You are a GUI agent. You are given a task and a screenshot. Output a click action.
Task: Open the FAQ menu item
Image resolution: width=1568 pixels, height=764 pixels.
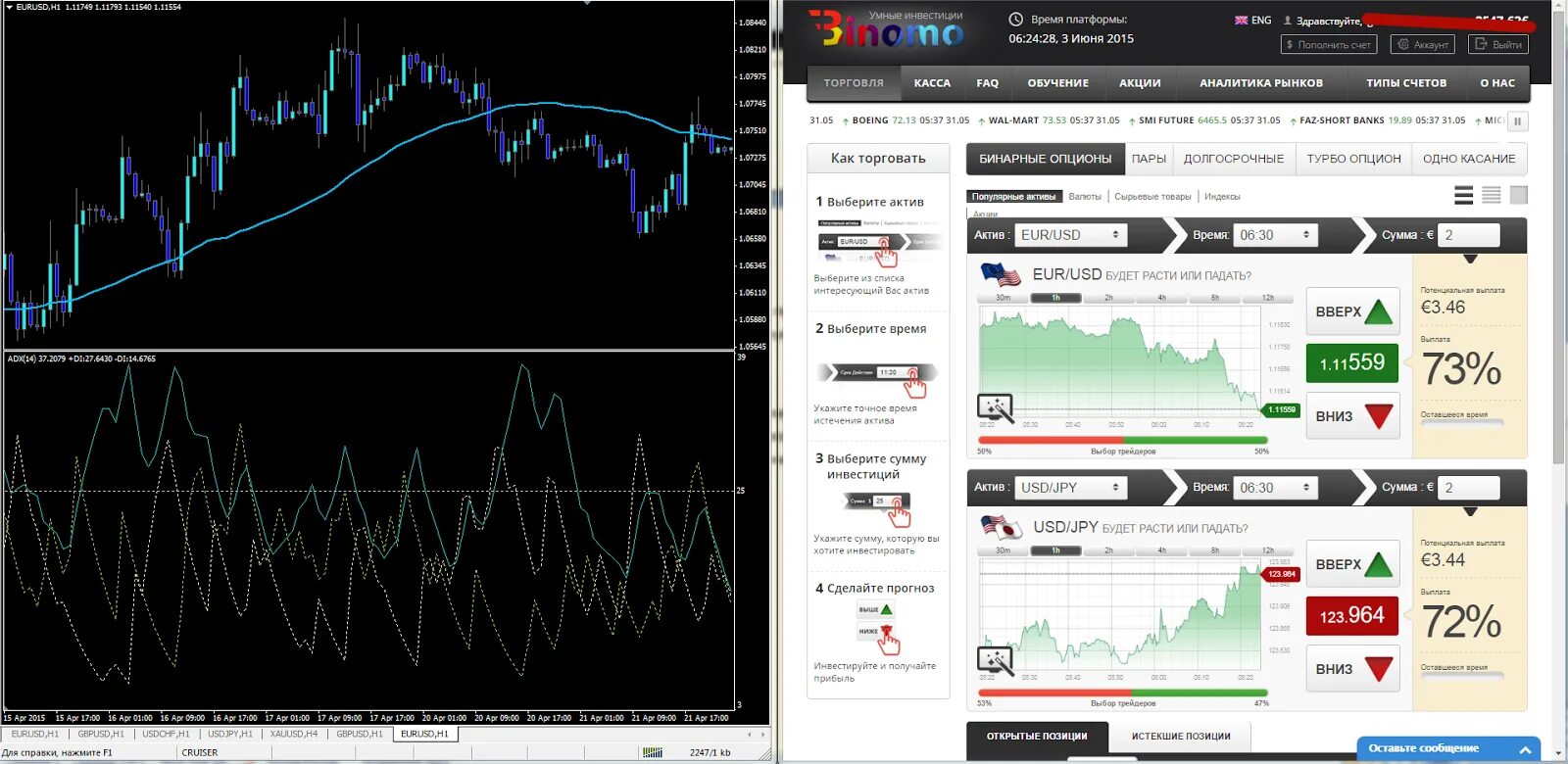click(988, 83)
